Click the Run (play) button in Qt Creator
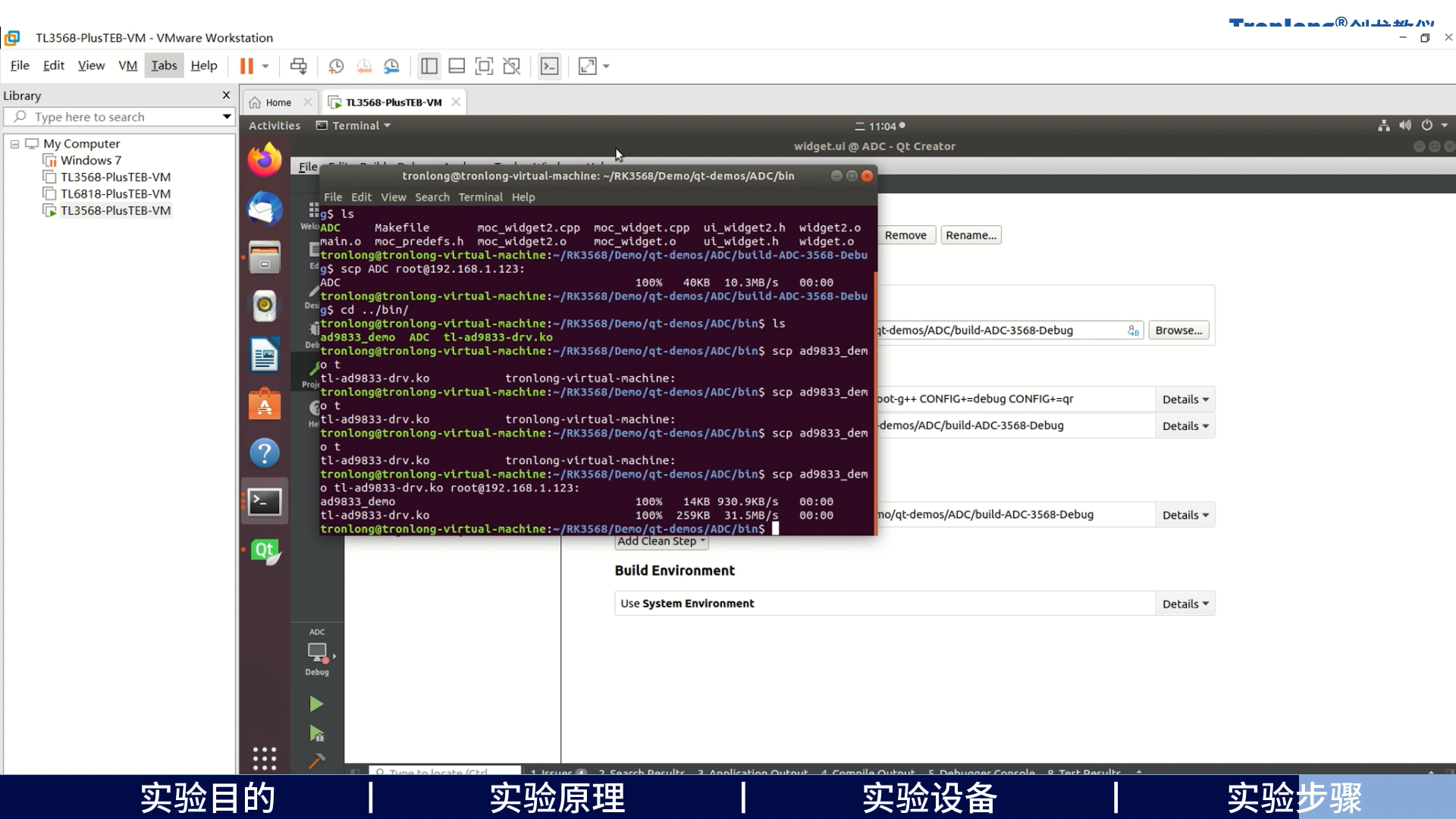Viewport: 1456px width, 819px height. [x=316, y=704]
